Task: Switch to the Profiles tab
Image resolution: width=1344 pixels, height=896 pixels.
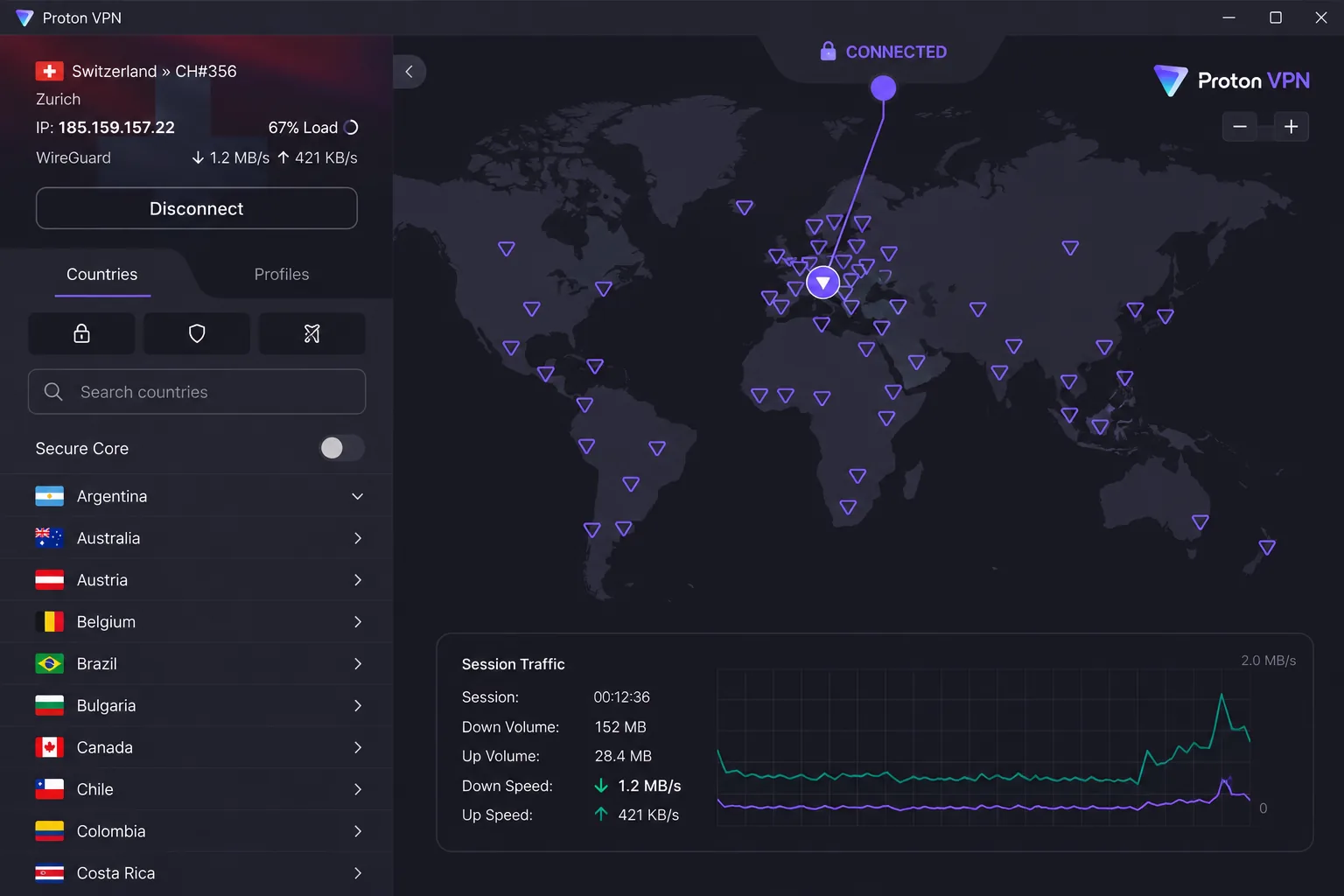Action: 282,275
